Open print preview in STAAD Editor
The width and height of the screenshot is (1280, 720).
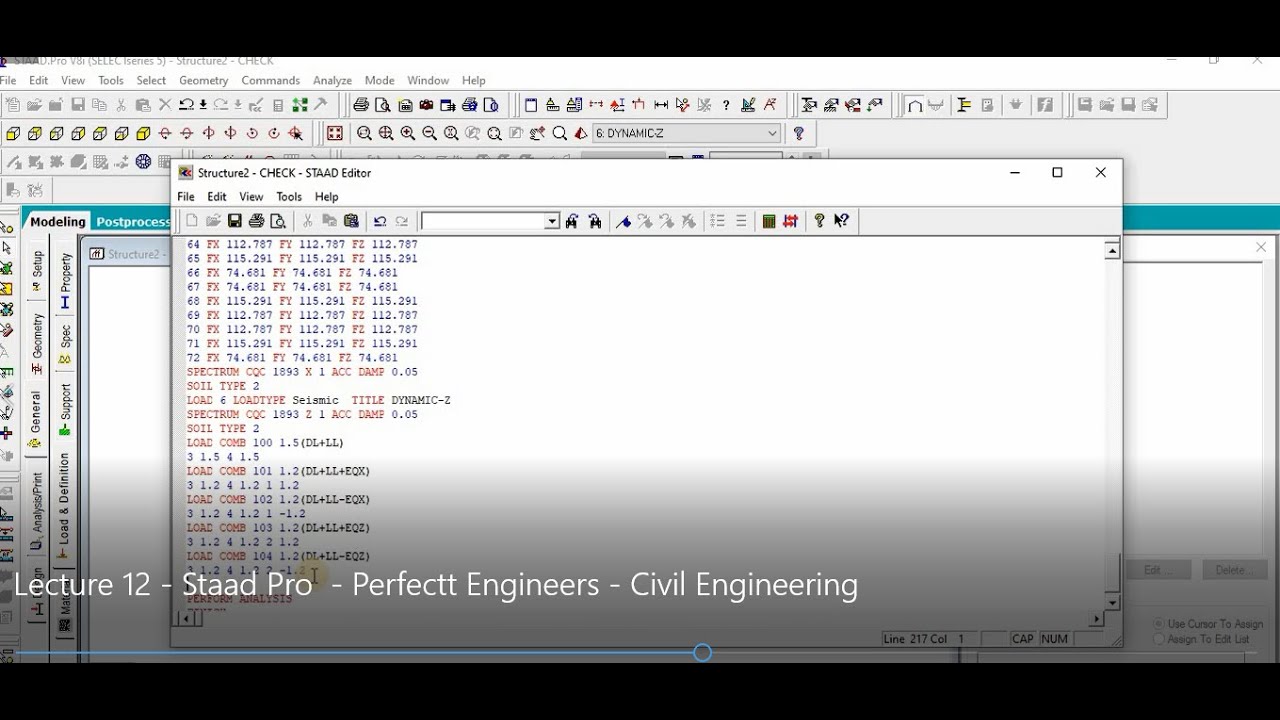[278, 221]
